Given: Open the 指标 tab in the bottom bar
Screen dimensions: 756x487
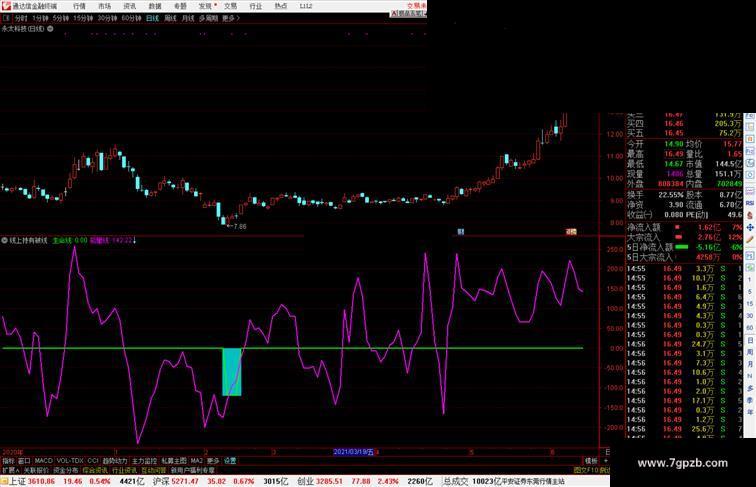Looking at the screenshot, I should pyautogui.click(x=8, y=461).
